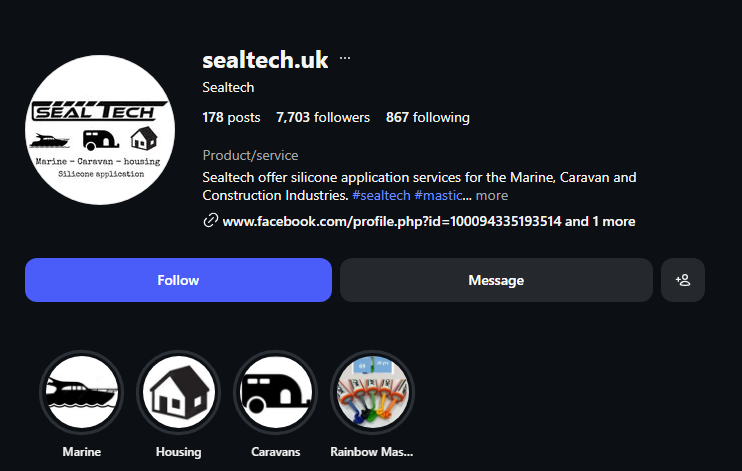Screen dimensions: 742x471
Task: Click the sealtech.uk username heading
Action: pyautogui.click(x=265, y=59)
